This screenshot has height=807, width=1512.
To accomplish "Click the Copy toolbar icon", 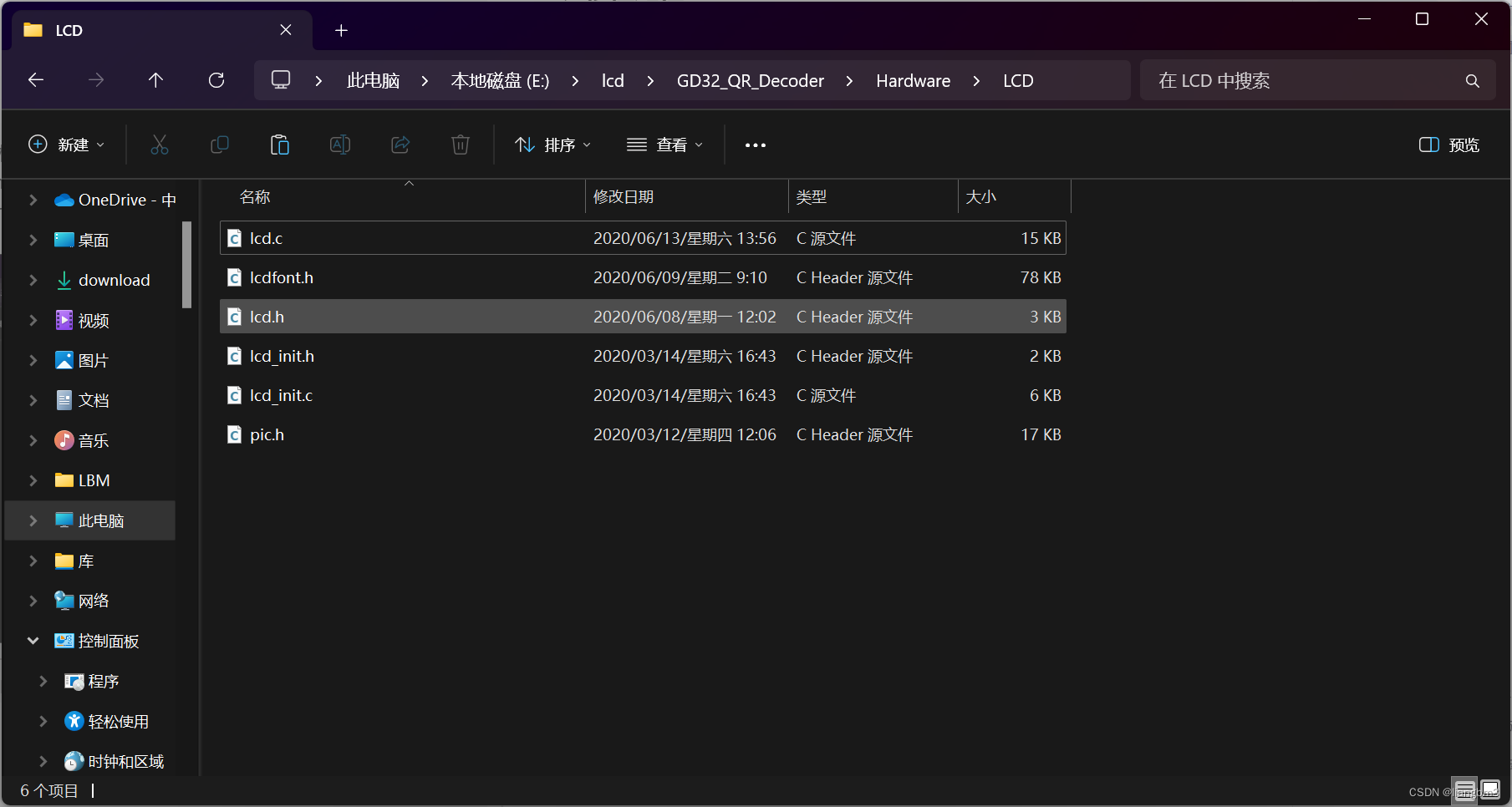I will pyautogui.click(x=220, y=145).
